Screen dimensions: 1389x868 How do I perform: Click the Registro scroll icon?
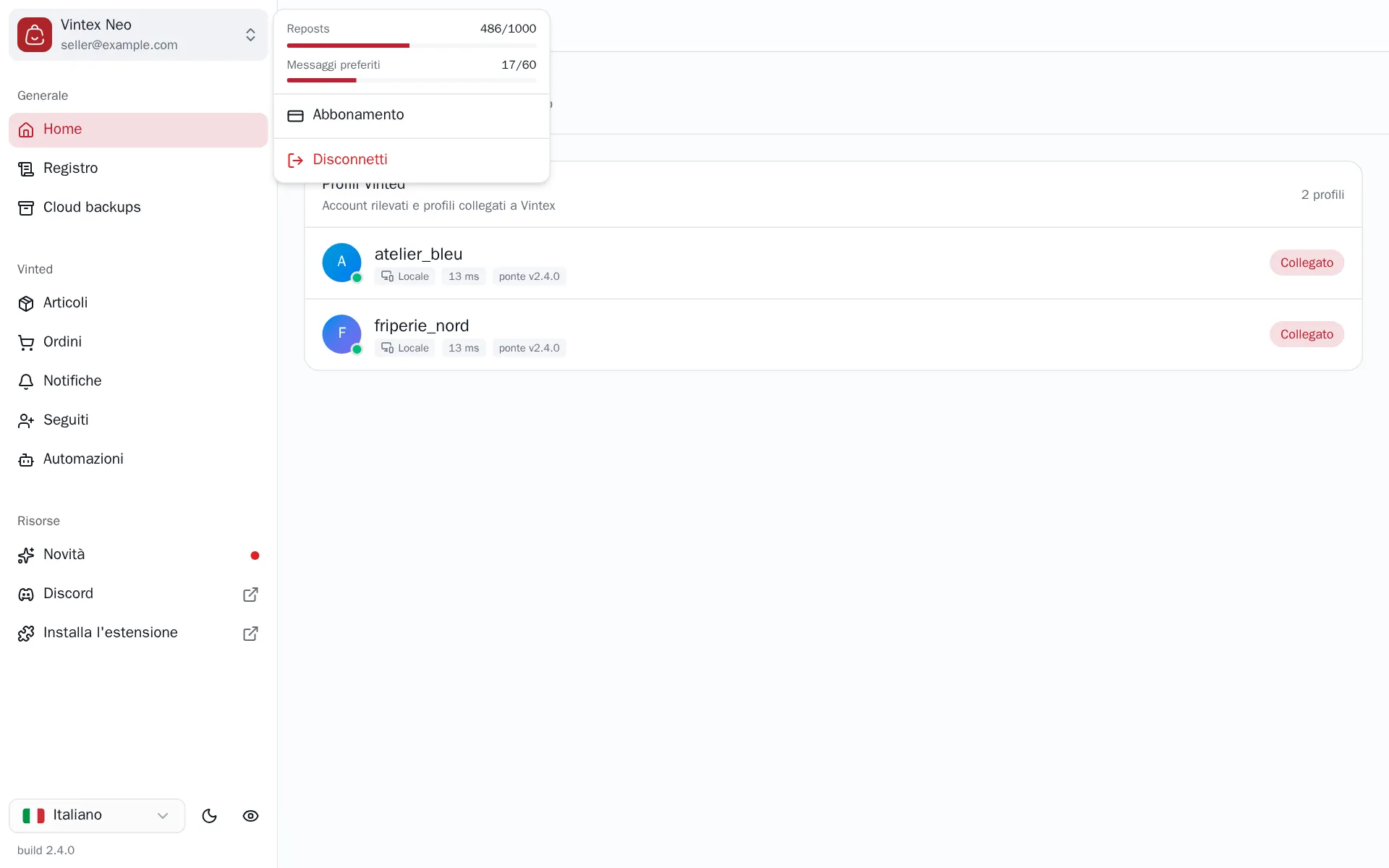click(x=26, y=169)
